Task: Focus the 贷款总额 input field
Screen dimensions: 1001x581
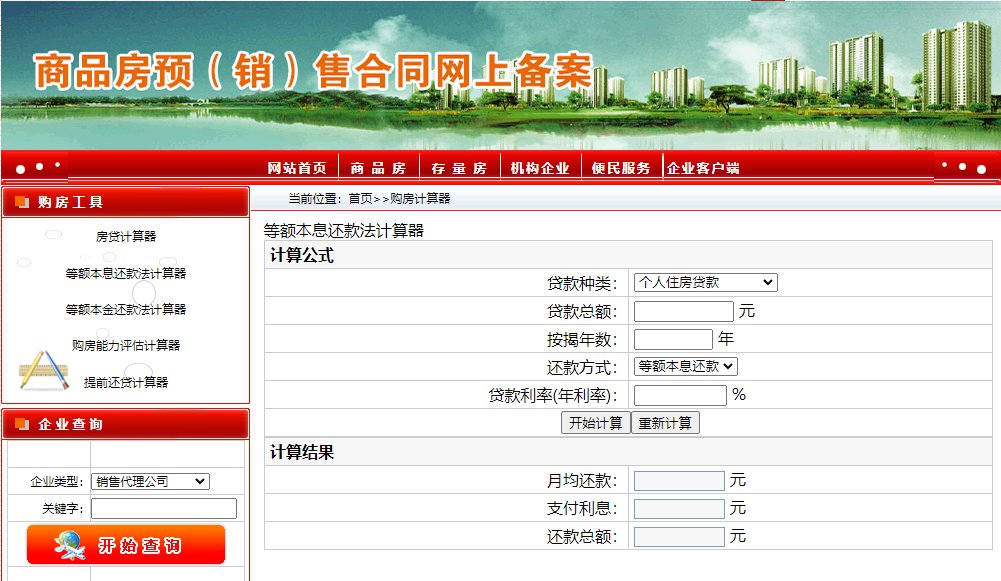Action: point(683,311)
